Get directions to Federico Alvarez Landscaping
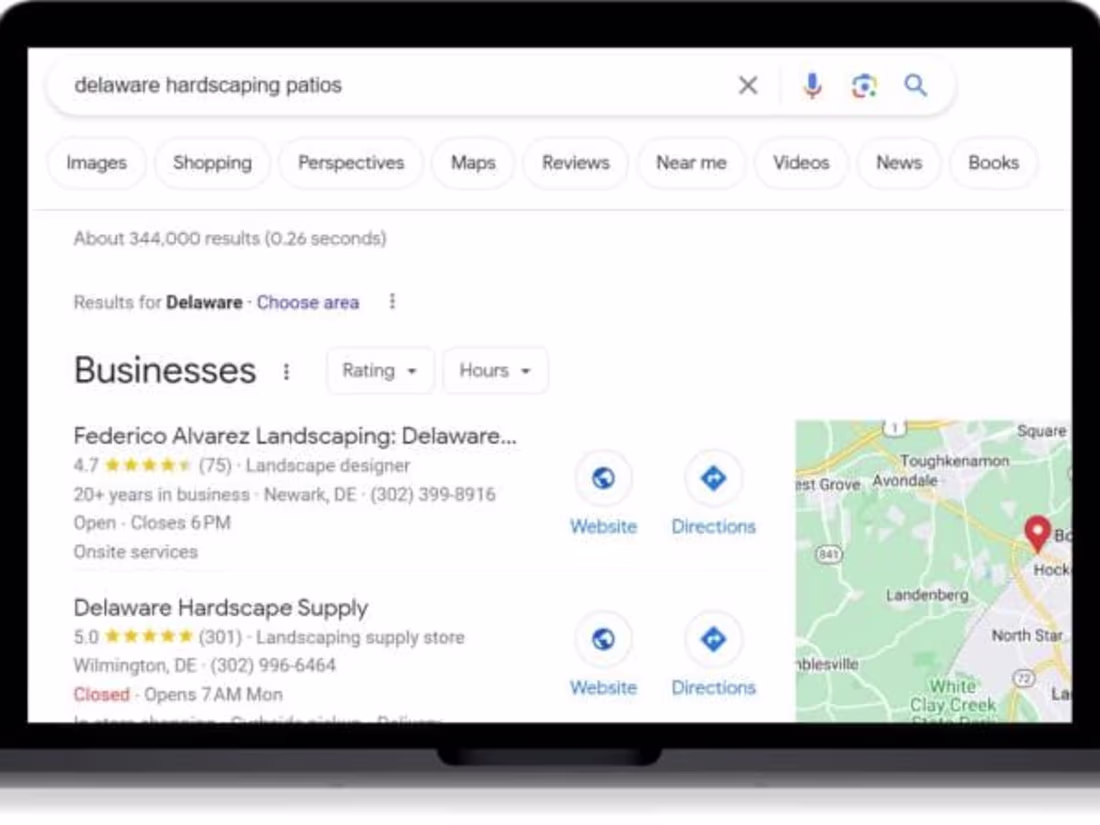 pyautogui.click(x=713, y=478)
